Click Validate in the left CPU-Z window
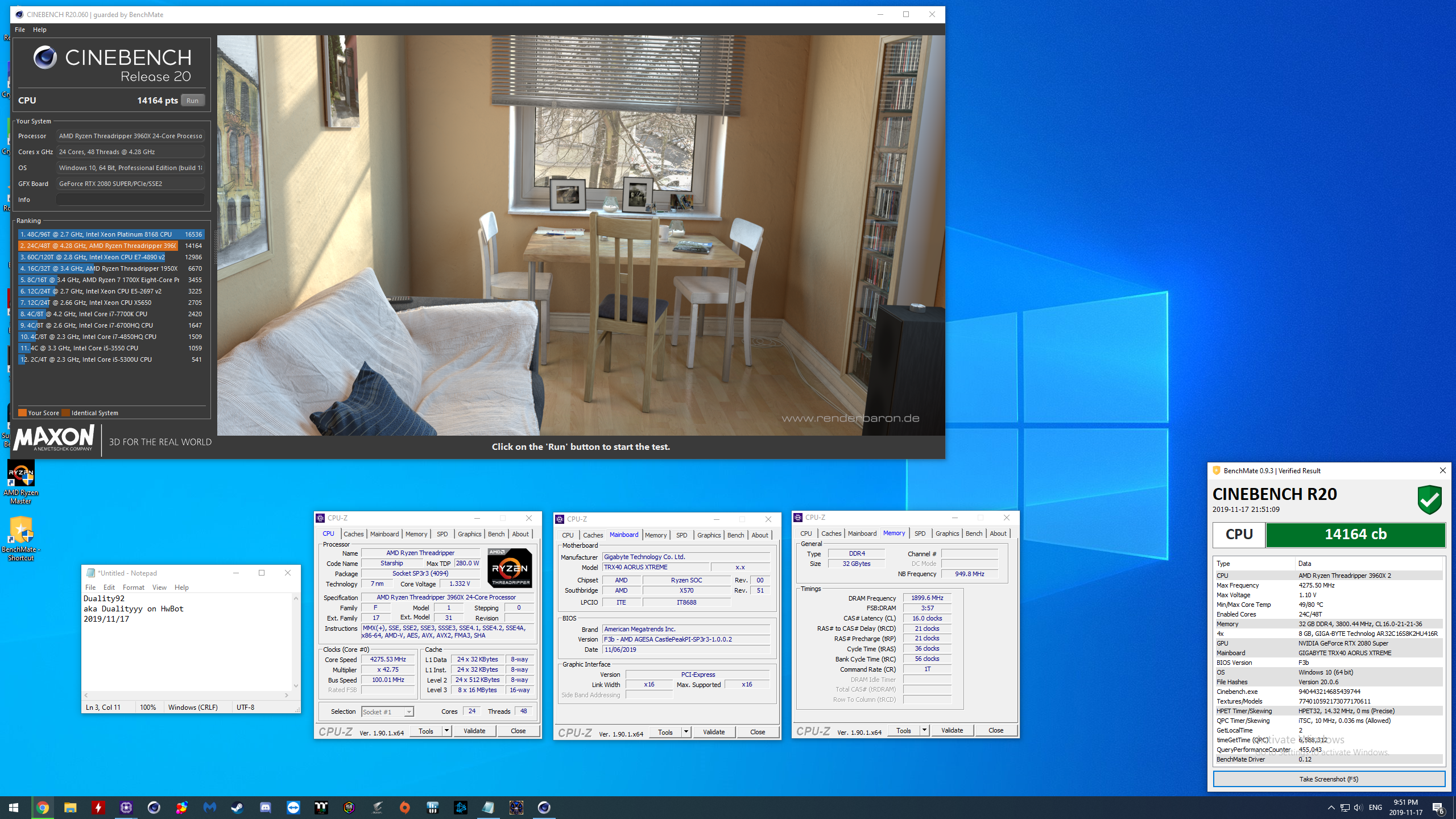Screen dimensions: 1456x819 click(474, 731)
